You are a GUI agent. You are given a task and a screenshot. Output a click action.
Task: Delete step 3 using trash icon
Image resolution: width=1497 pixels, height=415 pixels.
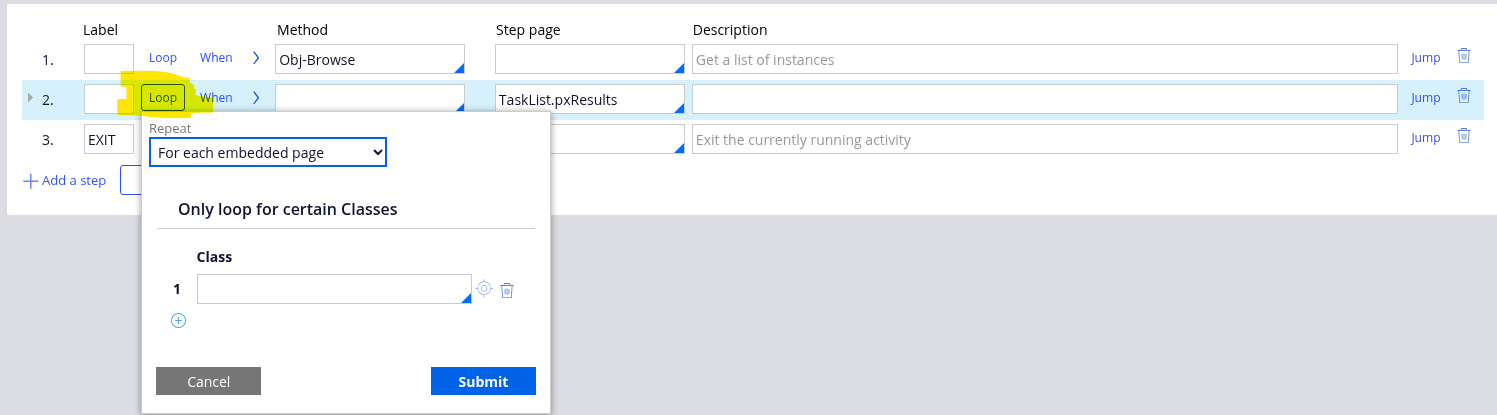click(x=1463, y=136)
